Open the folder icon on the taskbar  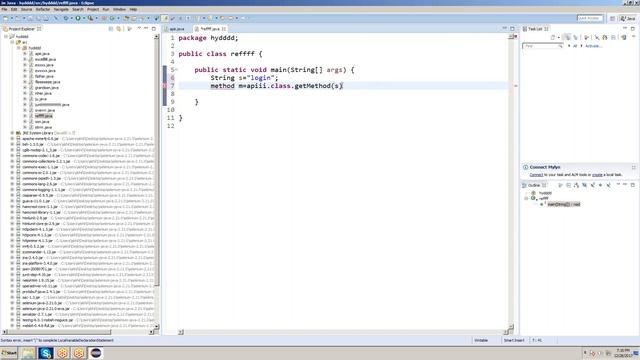click(28, 353)
